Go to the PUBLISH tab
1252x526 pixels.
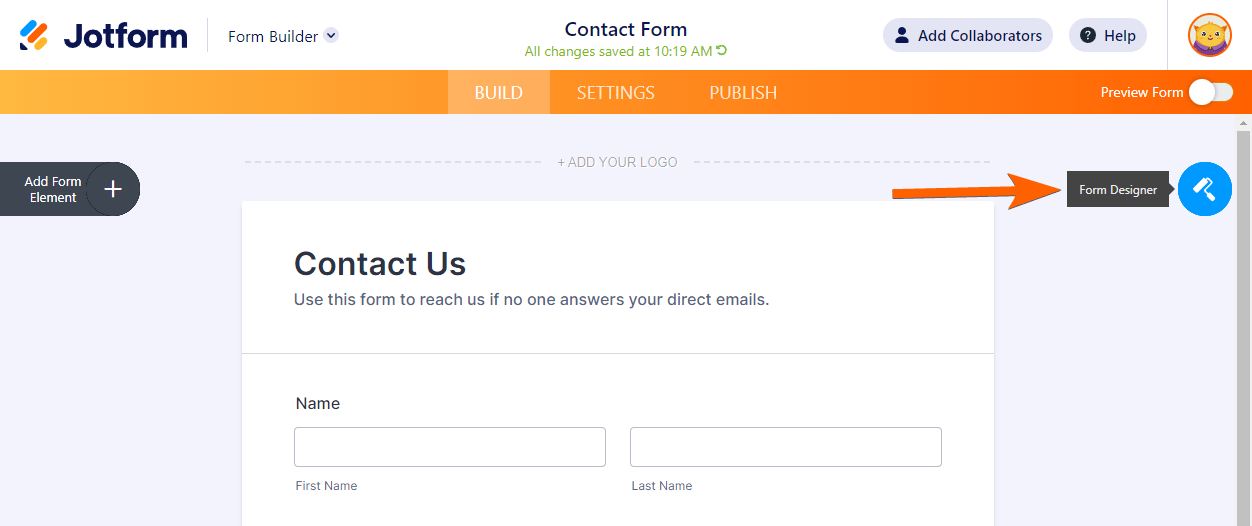coord(743,93)
